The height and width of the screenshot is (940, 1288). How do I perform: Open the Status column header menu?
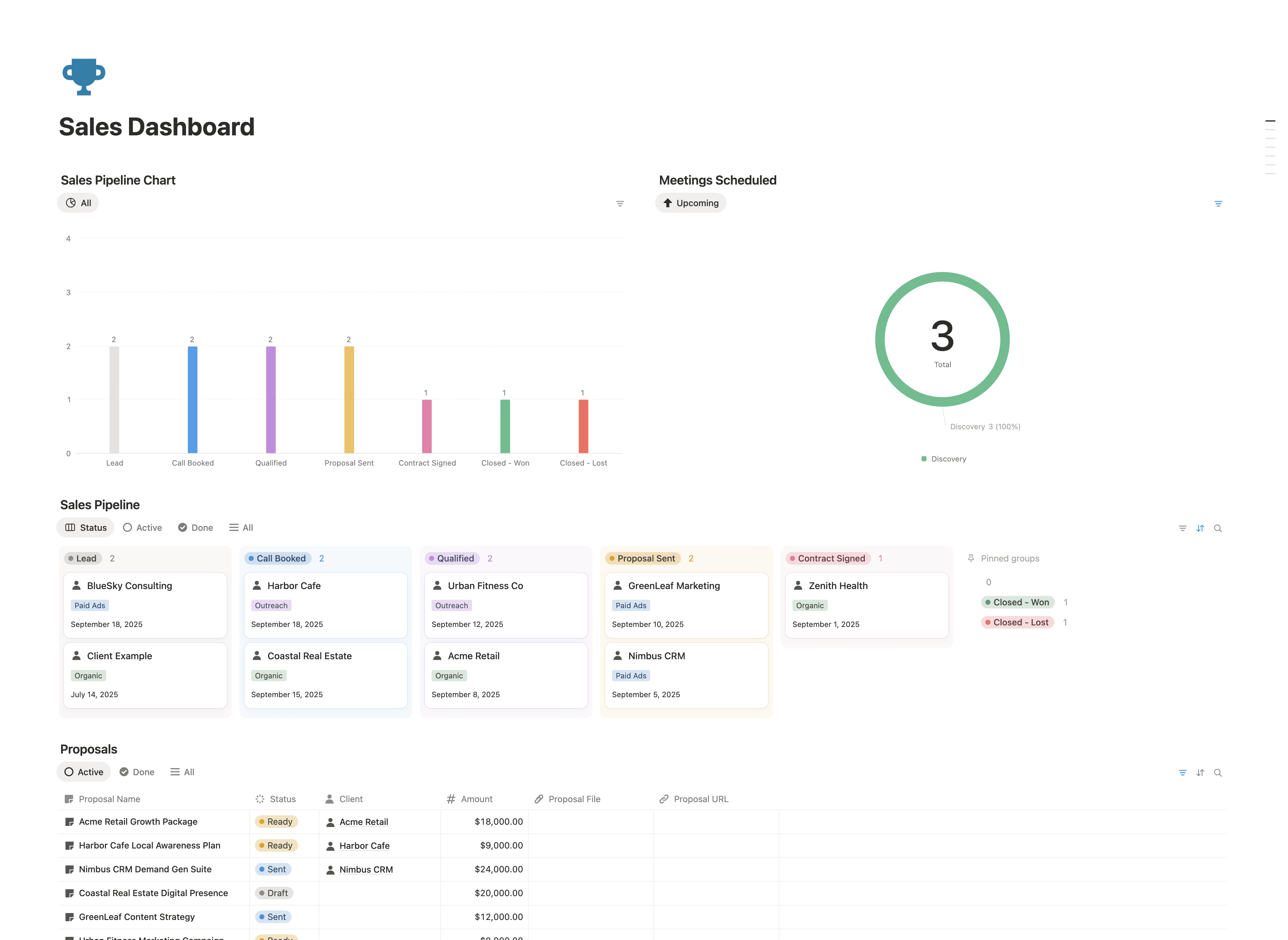pyautogui.click(x=282, y=799)
